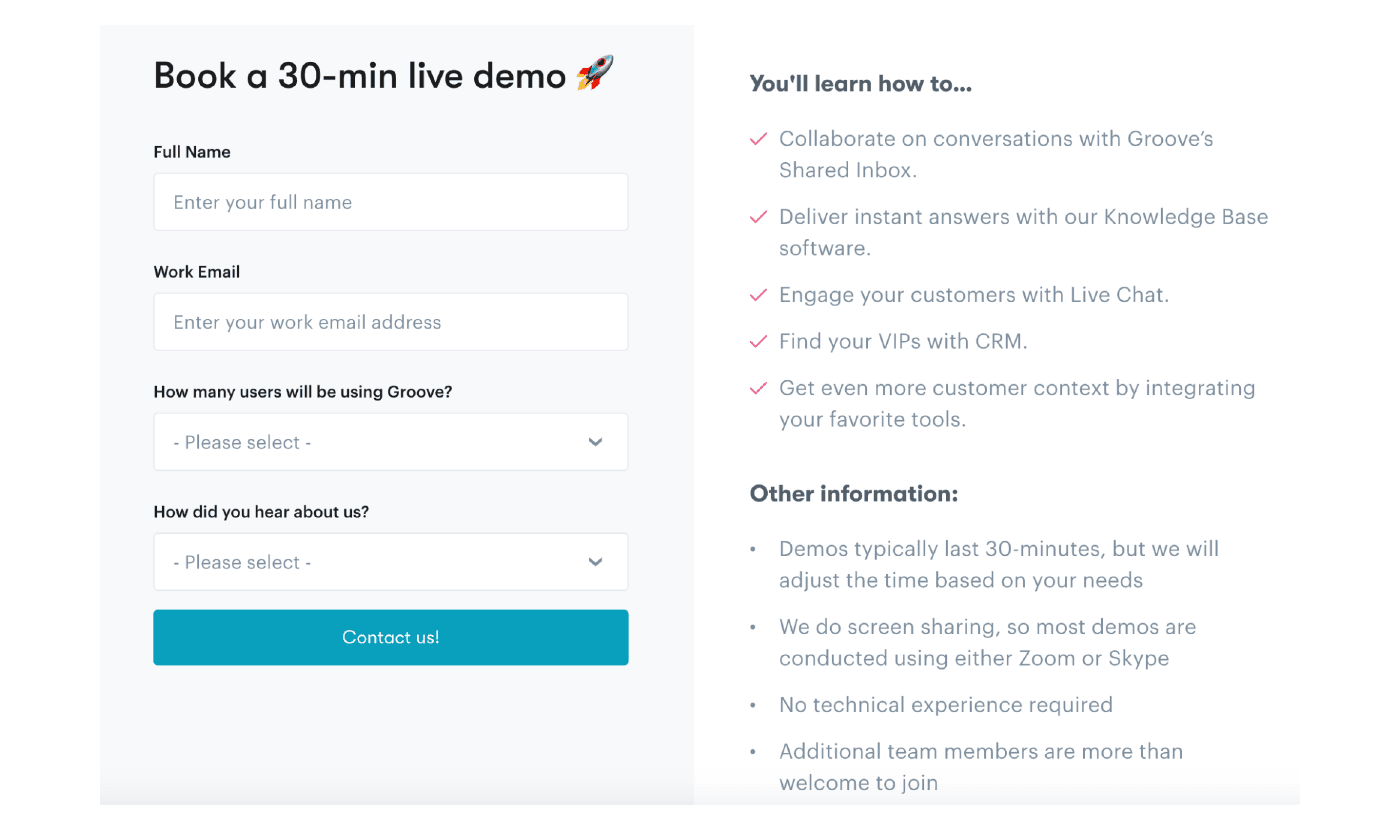Click the 'You'll learn how to...' heading
Screen dimensions: 1400x830
tap(860, 83)
